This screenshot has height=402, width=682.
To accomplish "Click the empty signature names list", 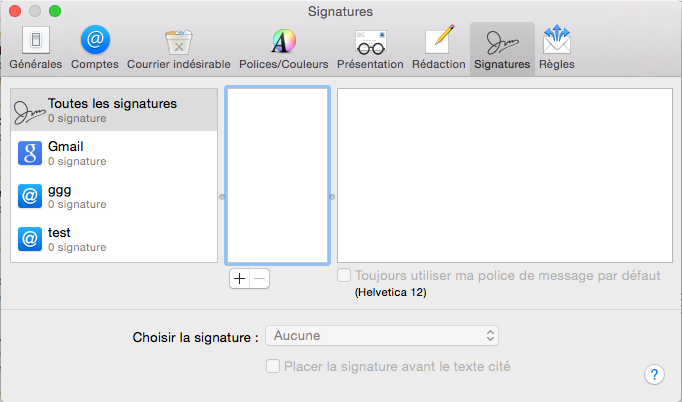I will (277, 175).
